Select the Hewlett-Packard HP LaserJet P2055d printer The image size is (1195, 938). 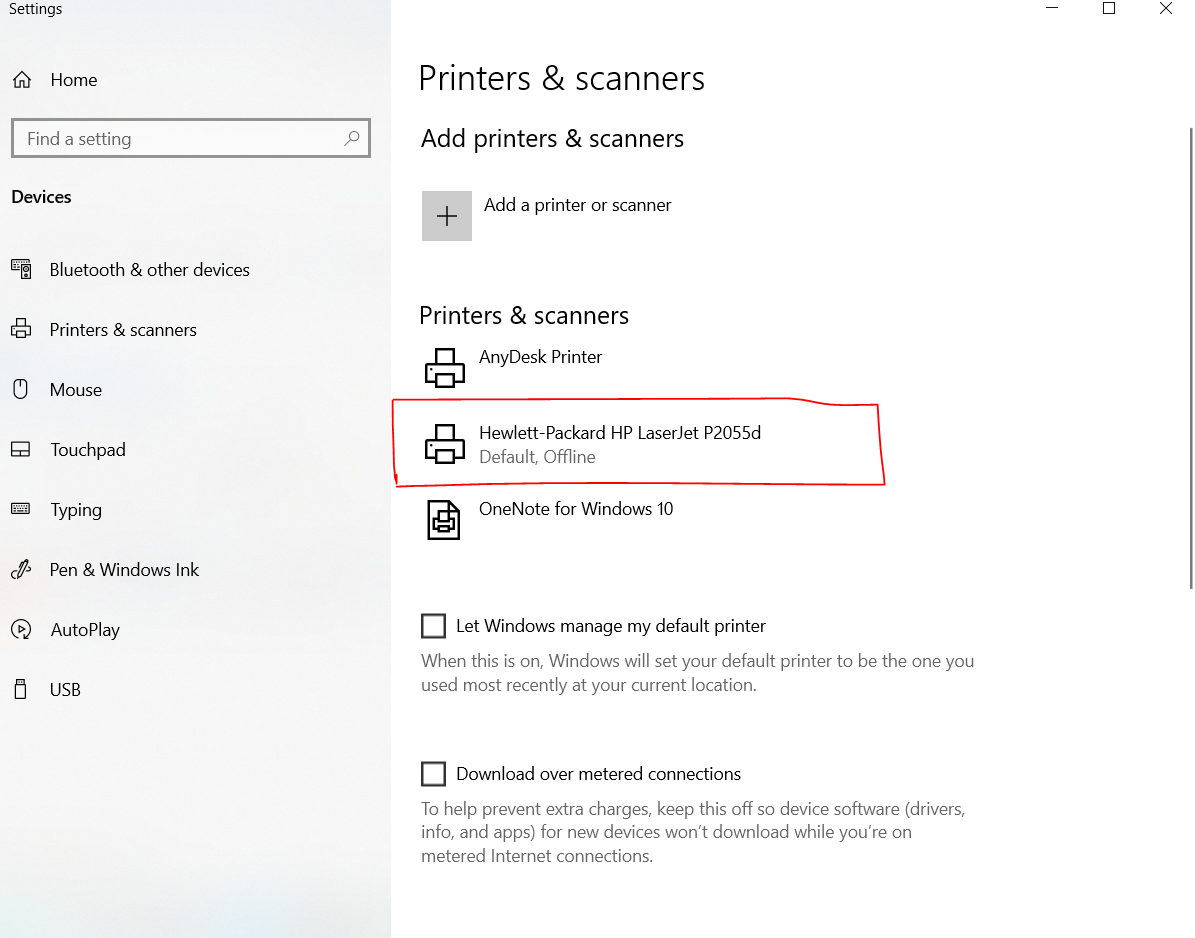coord(620,443)
